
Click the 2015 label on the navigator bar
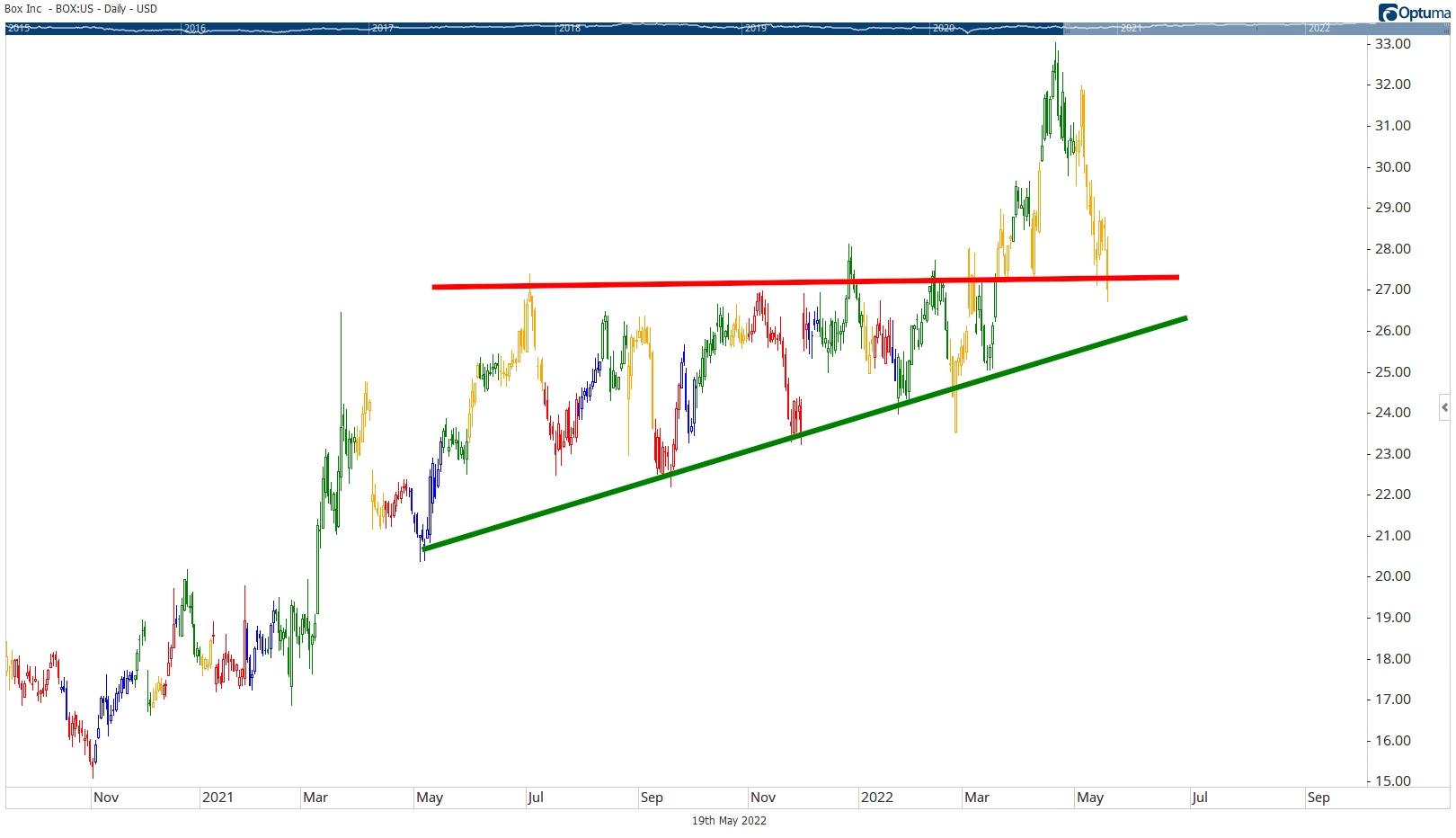18,28
